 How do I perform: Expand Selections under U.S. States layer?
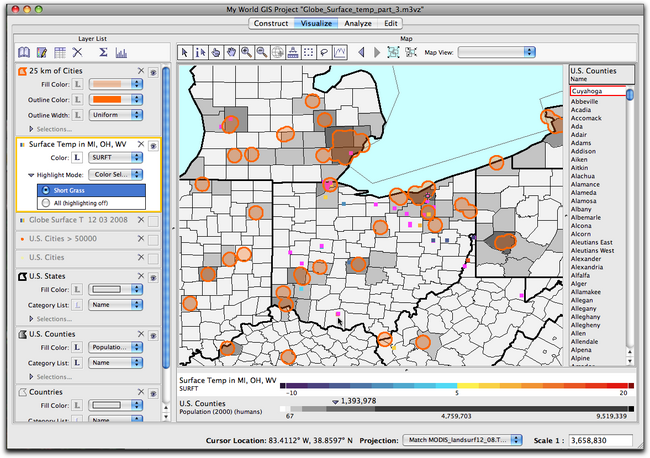pyautogui.click(x=32, y=320)
